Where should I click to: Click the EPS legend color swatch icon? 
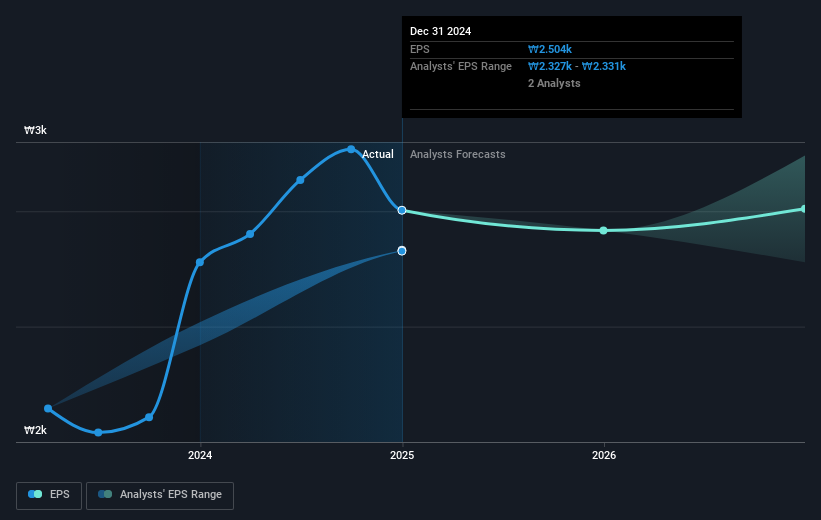pyautogui.click(x=35, y=494)
